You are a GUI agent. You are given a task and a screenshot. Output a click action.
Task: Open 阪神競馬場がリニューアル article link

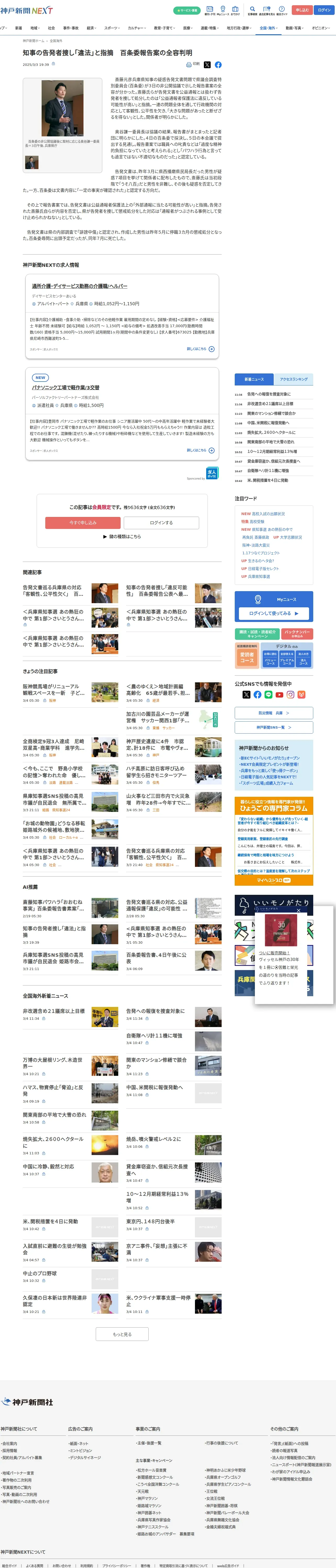(53, 690)
